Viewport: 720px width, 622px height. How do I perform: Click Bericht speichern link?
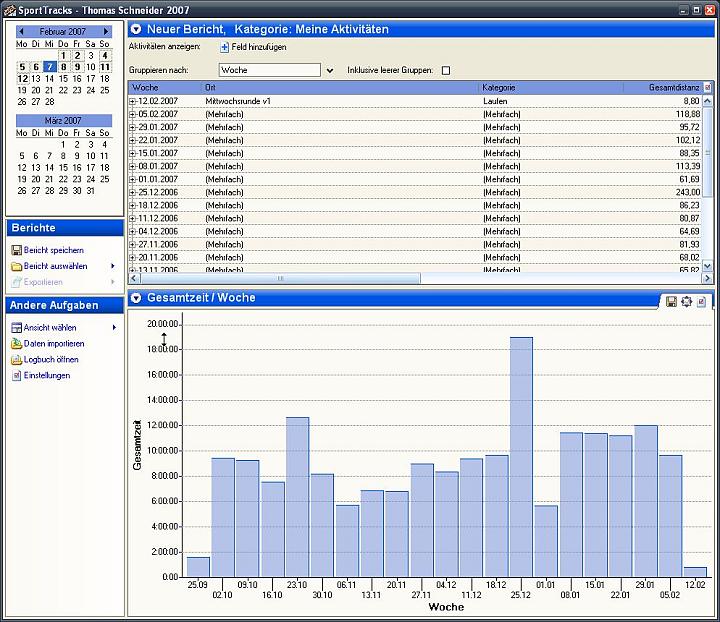click(x=54, y=250)
